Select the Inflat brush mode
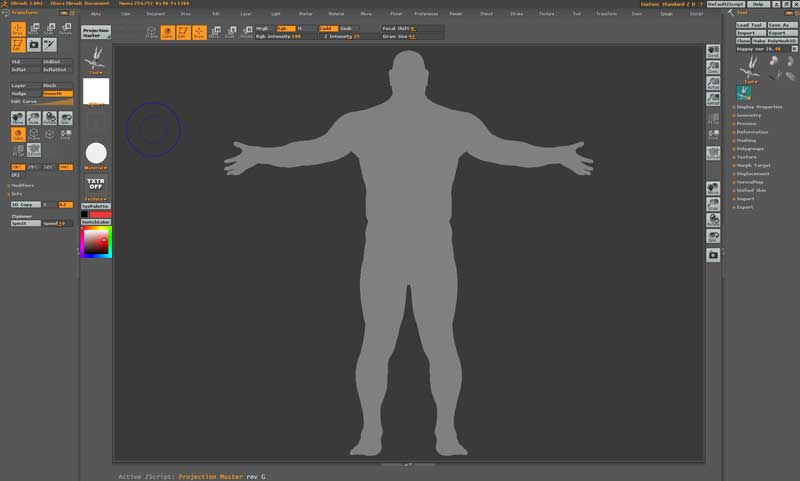Image resolution: width=800 pixels, height=481 pixels. click(x=26, y=69)
